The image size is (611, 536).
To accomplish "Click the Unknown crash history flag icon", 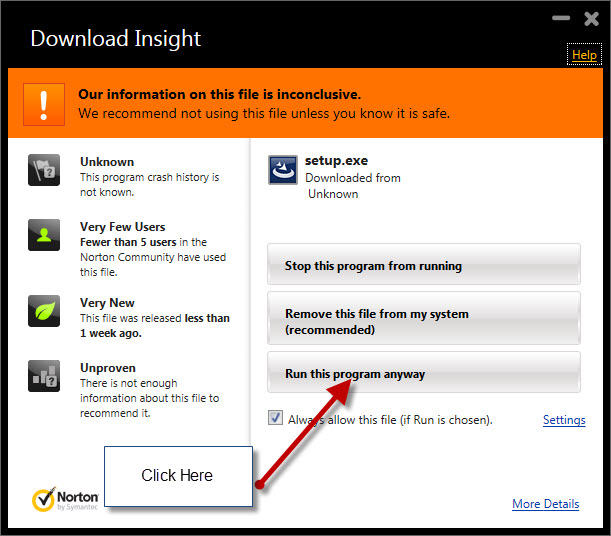I will coord(44,170).
